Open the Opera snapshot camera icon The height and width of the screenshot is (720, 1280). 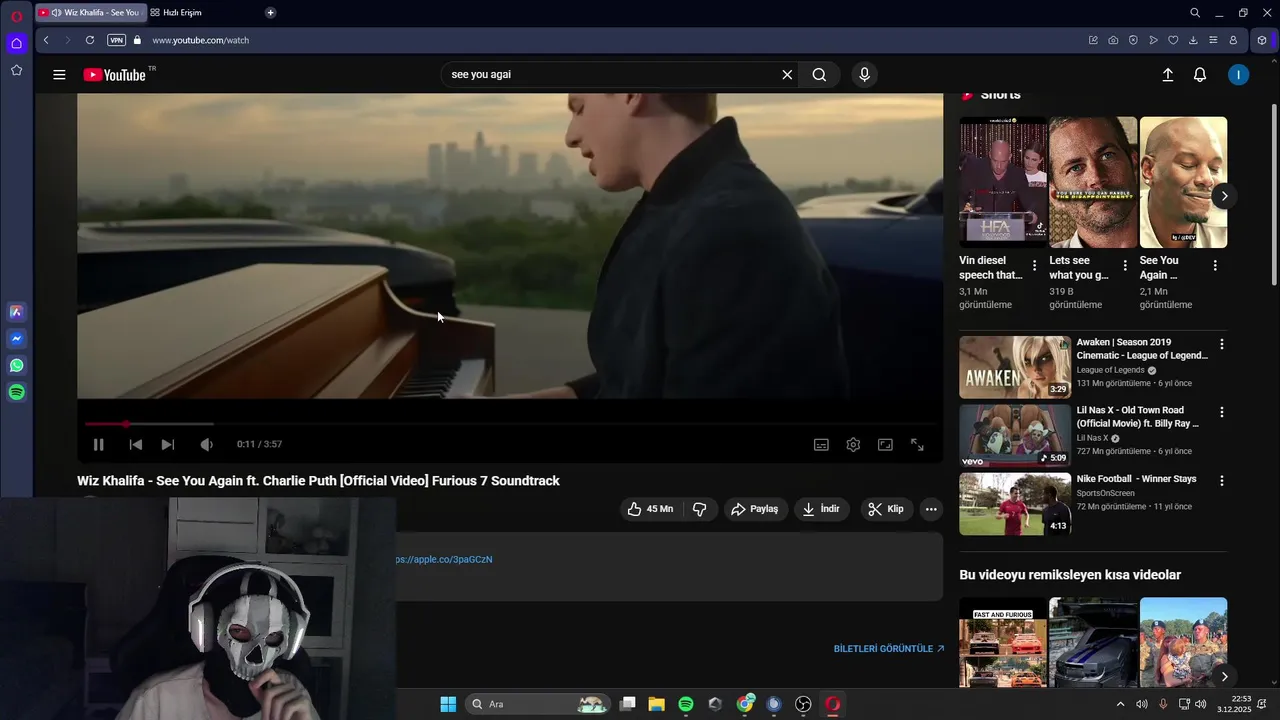1113,40
